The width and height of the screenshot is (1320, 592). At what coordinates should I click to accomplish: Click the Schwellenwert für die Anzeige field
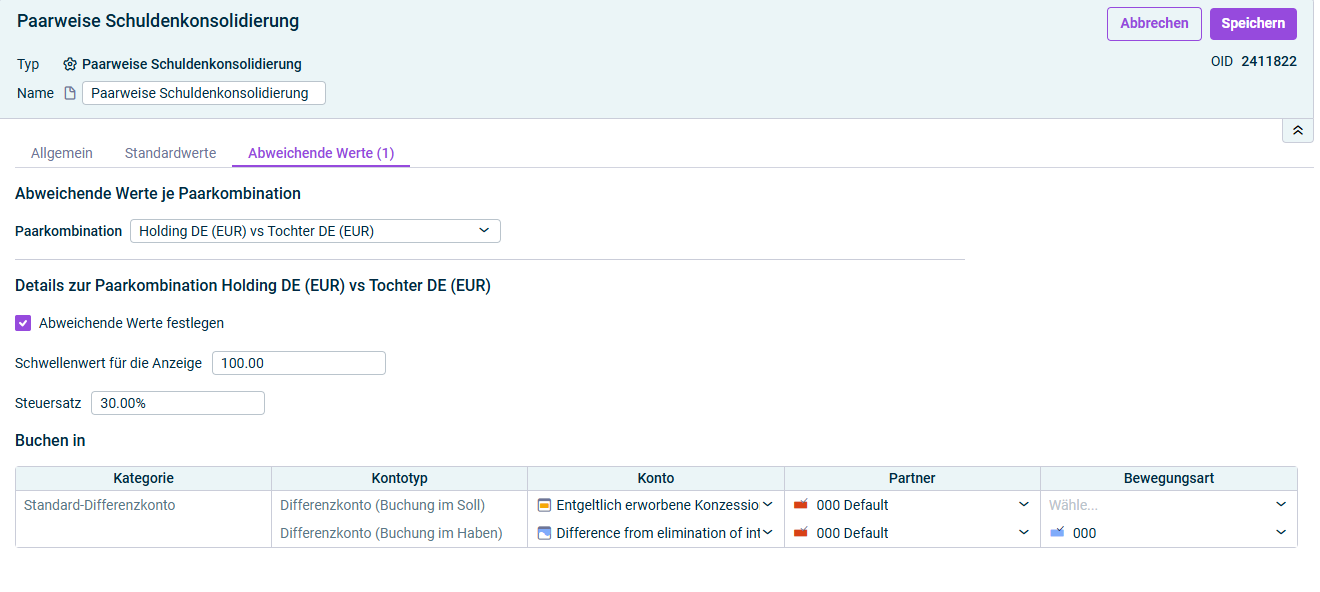tap(299, 363)
